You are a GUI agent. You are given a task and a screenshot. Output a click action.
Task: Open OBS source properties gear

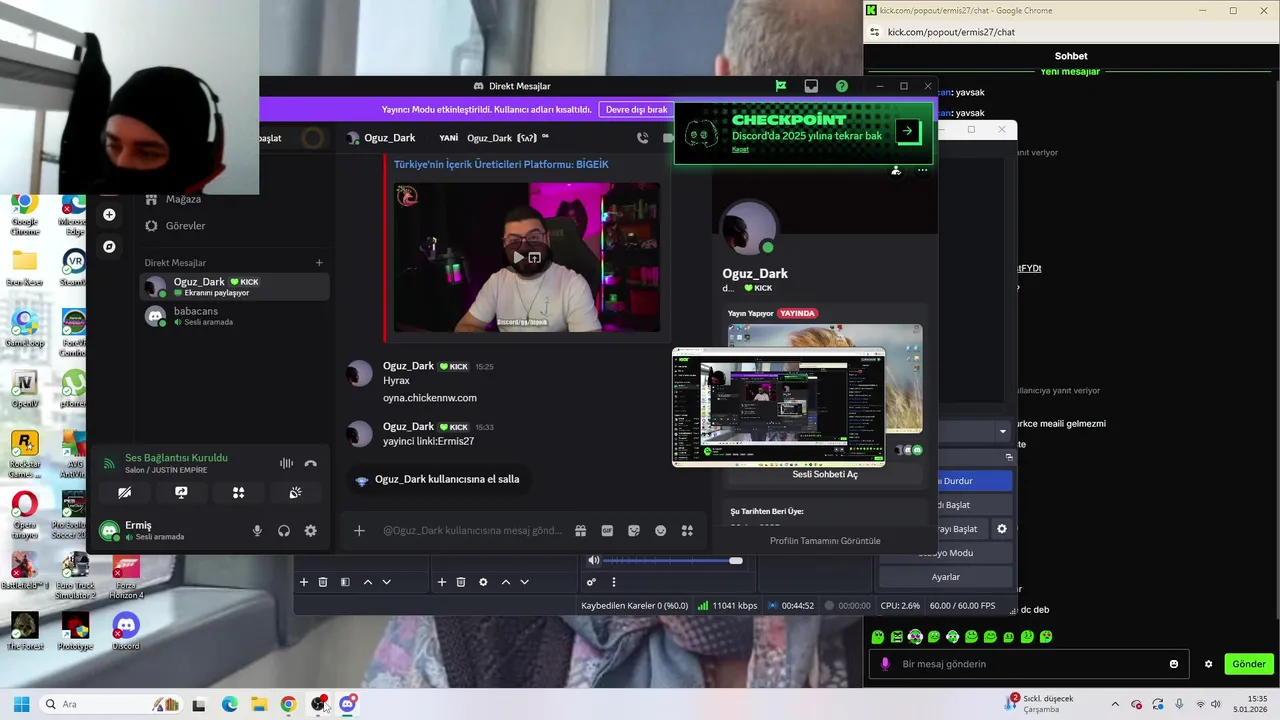click(483, 582)
